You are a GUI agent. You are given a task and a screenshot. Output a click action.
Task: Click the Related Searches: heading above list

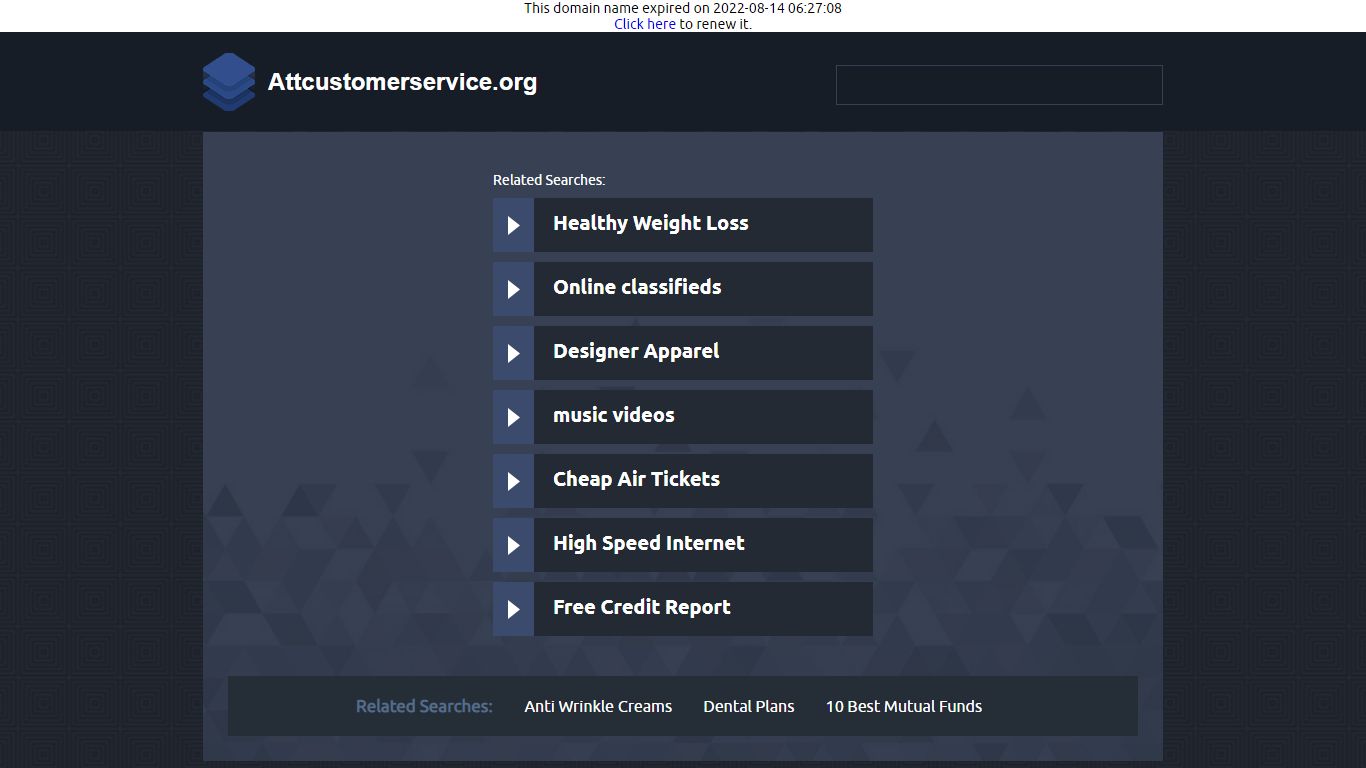coord(549,180)
